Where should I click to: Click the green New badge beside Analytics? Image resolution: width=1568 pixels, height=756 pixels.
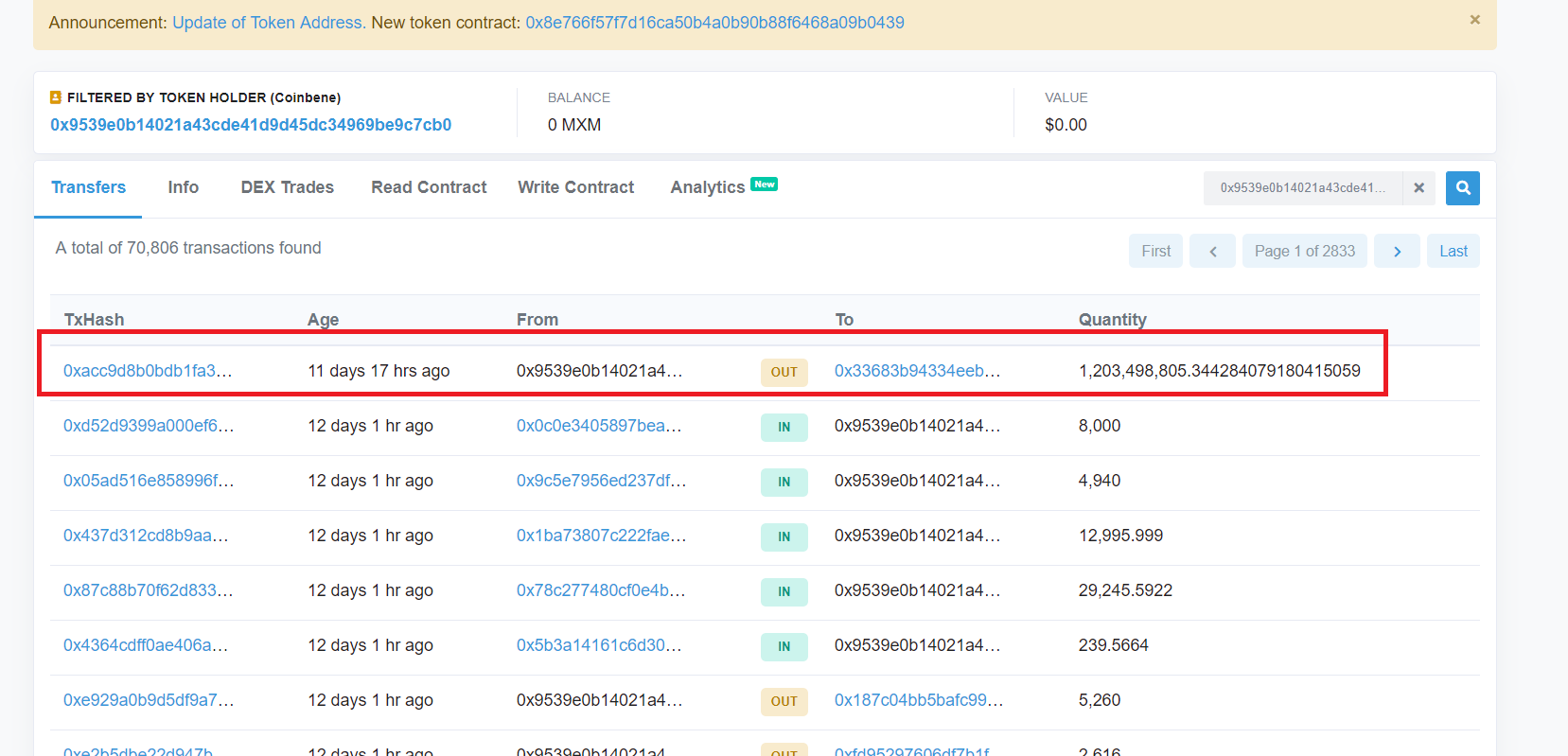click(764, 185)
